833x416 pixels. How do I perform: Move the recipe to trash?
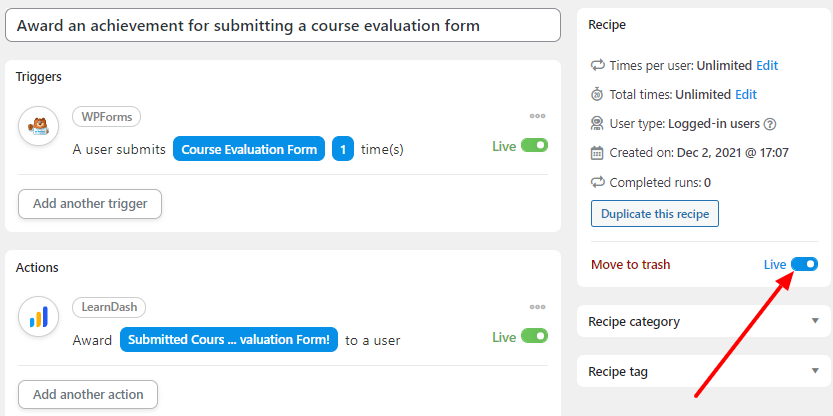630,265
